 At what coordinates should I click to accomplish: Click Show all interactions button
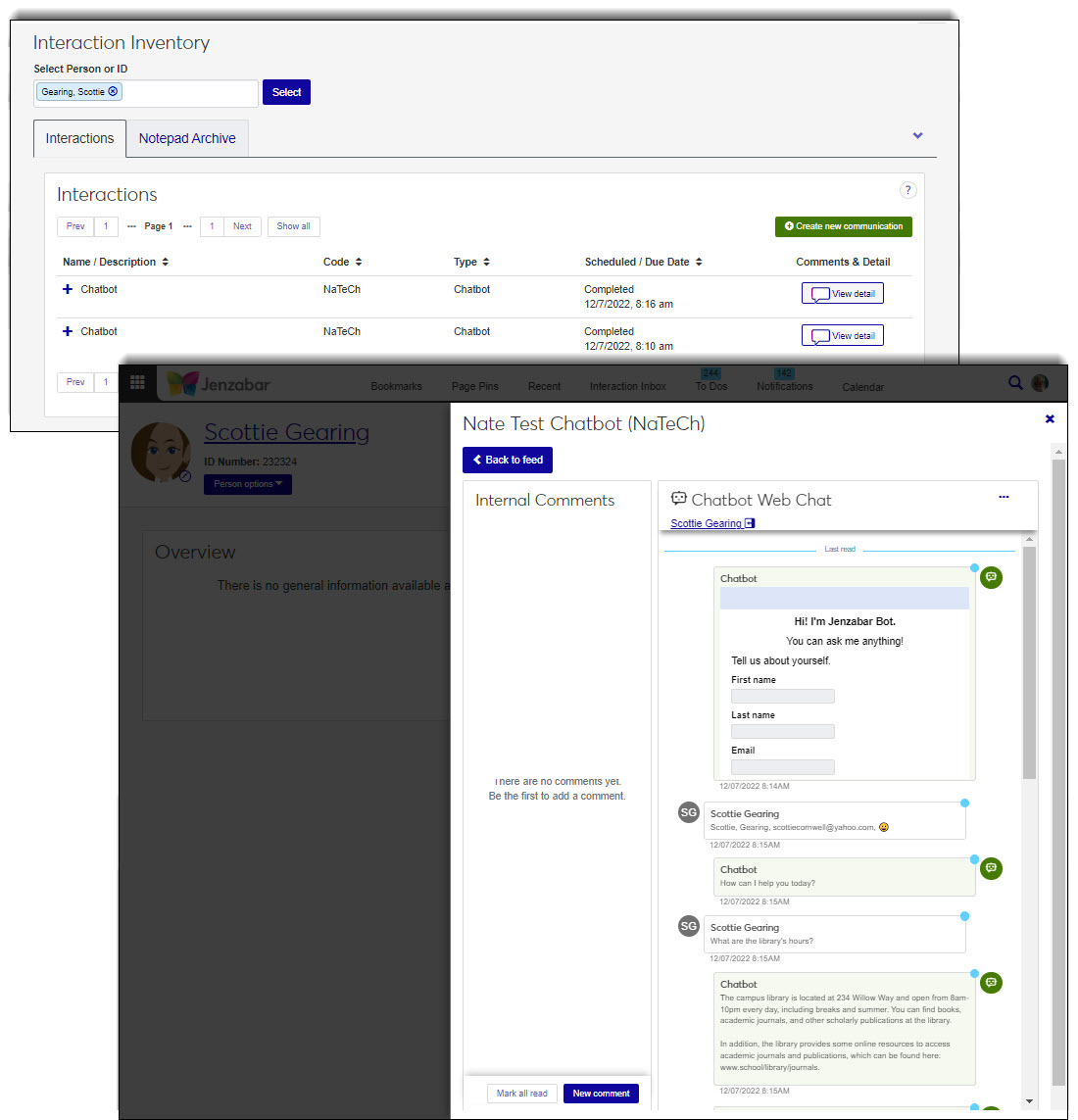pos(294,226)
